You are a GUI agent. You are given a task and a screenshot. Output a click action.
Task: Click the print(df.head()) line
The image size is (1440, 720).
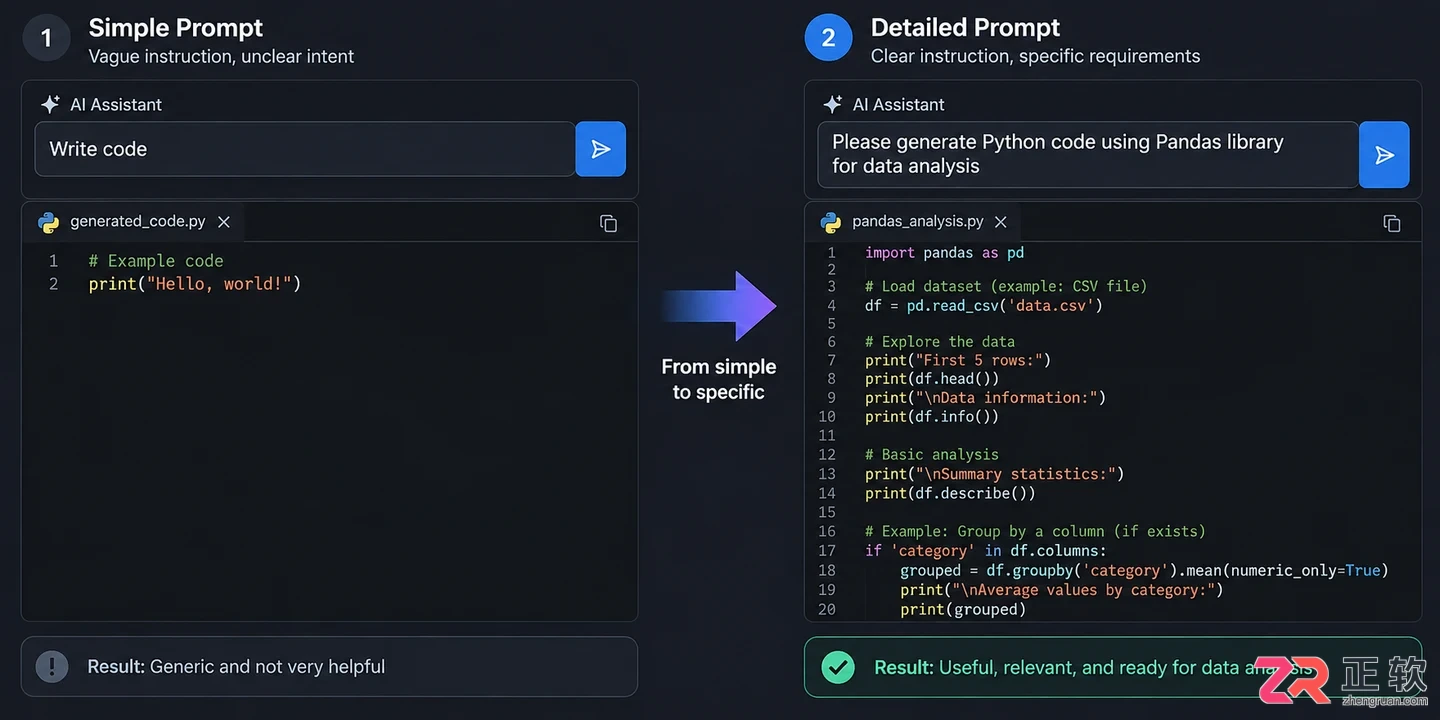click(x=932, y=379)
